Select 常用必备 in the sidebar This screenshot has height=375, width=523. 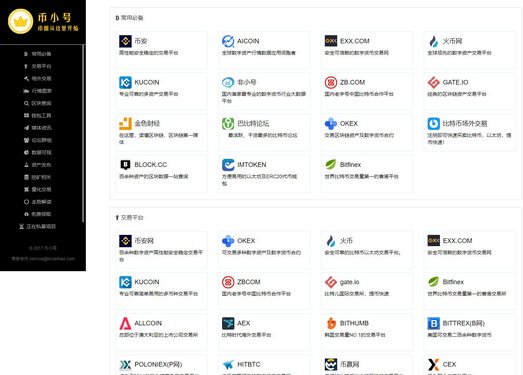[x=37, y=54]
